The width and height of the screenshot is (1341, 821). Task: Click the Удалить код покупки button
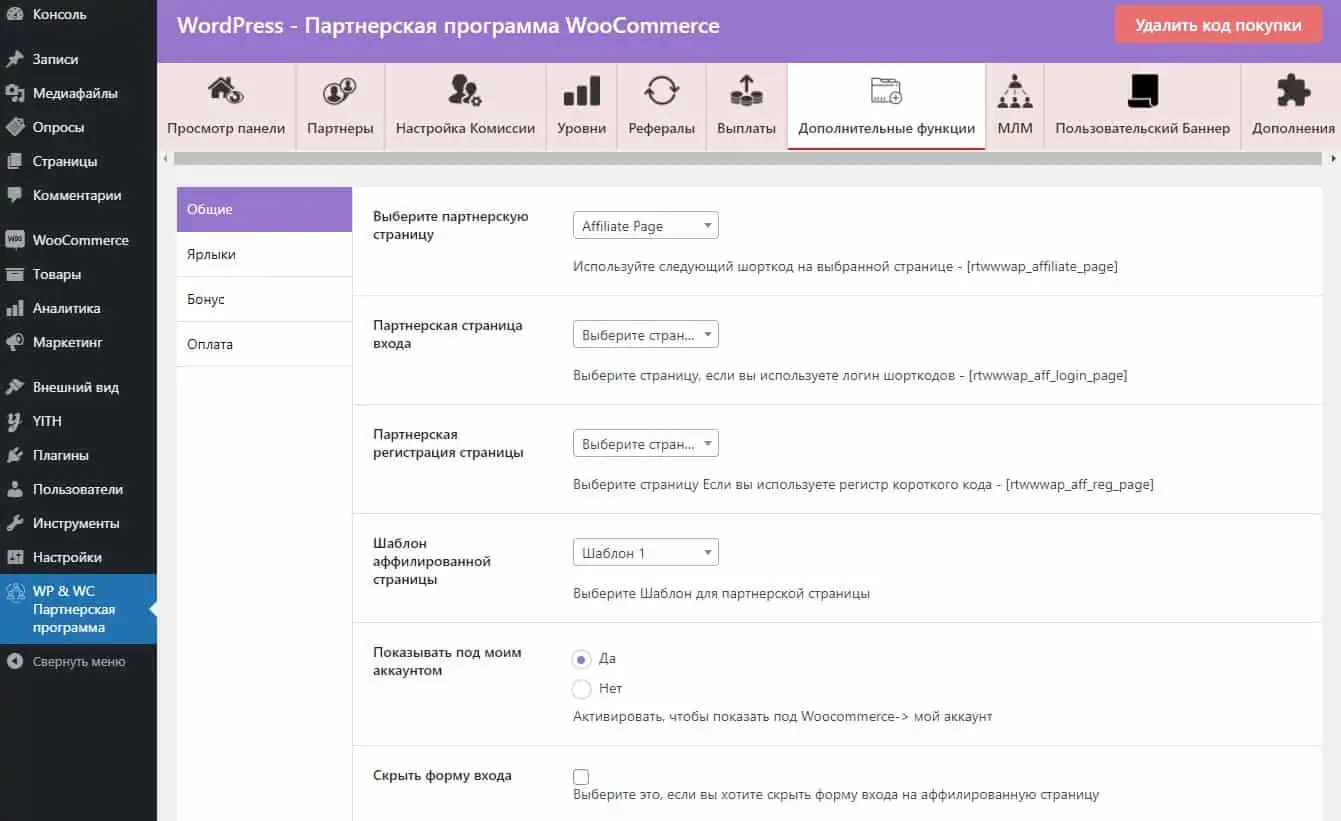pos(1217,24)
